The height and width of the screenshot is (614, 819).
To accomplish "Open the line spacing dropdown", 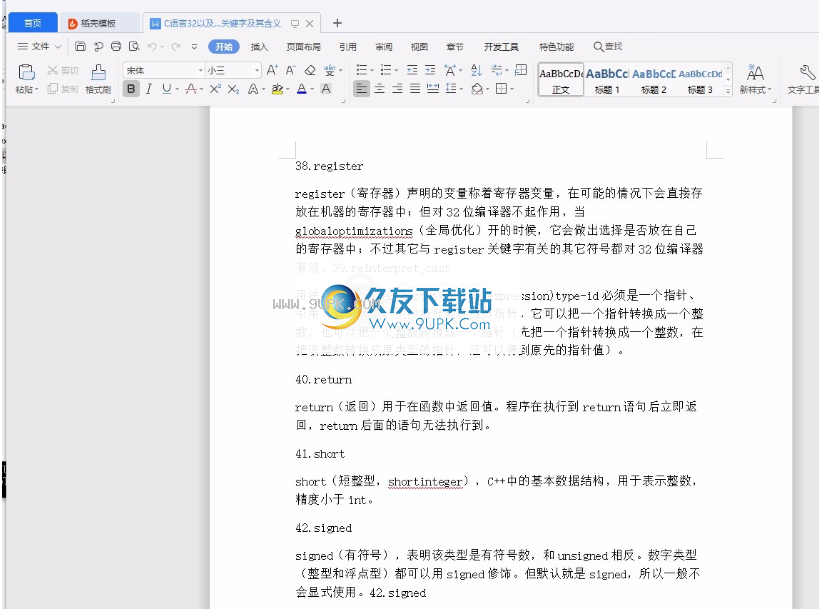I will (x=462, y=89).
